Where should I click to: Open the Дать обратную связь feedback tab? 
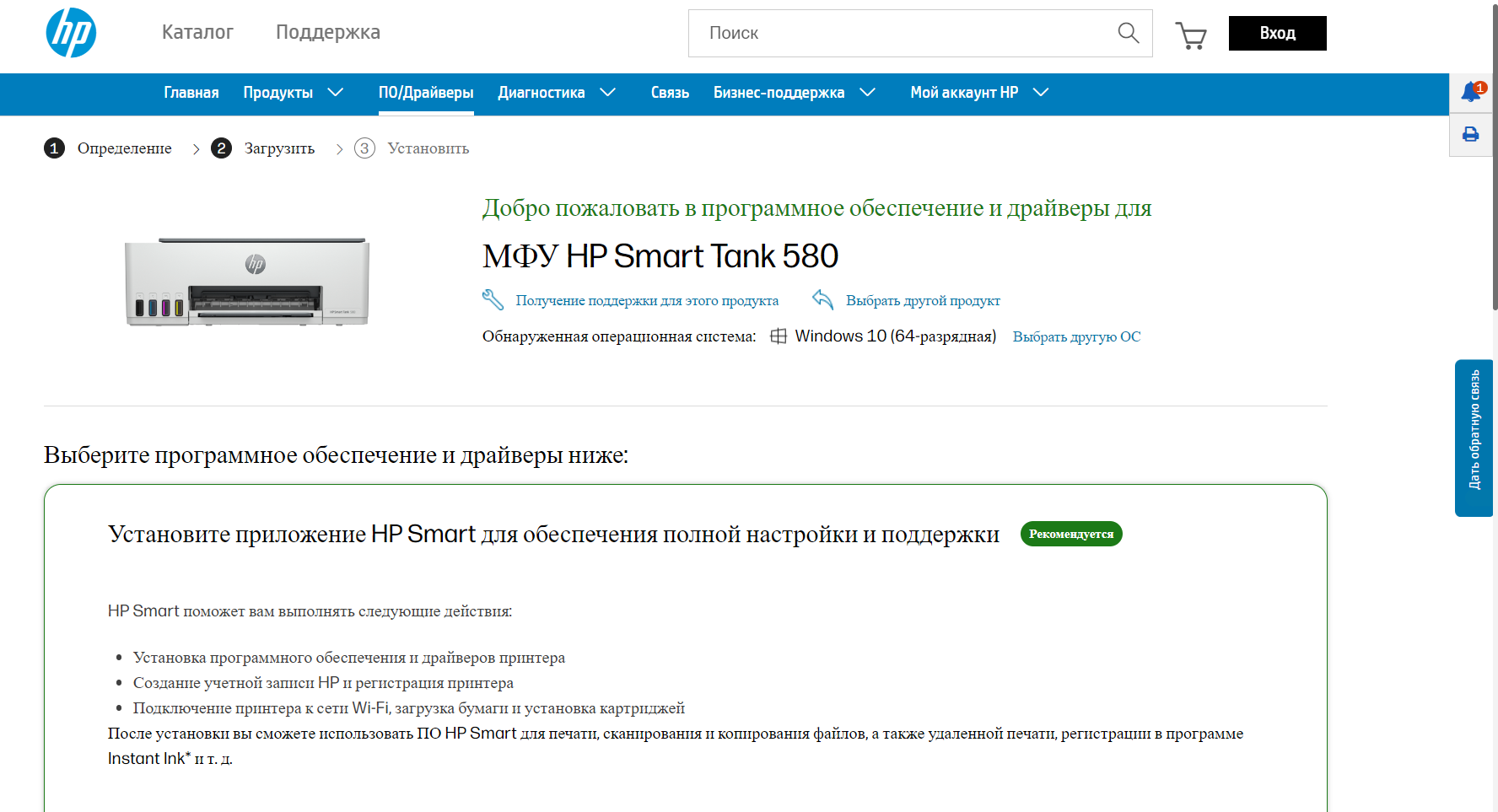(1474, 438)
